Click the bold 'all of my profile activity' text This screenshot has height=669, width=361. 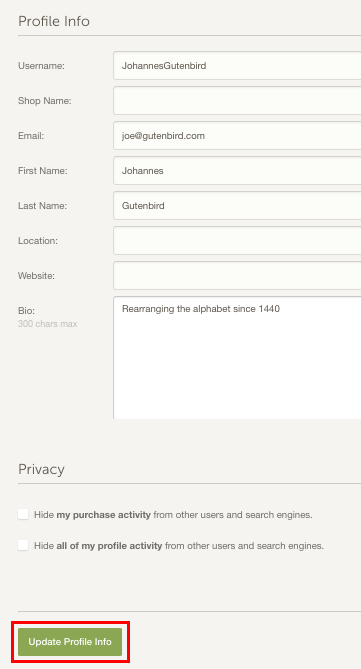point(109,545)
